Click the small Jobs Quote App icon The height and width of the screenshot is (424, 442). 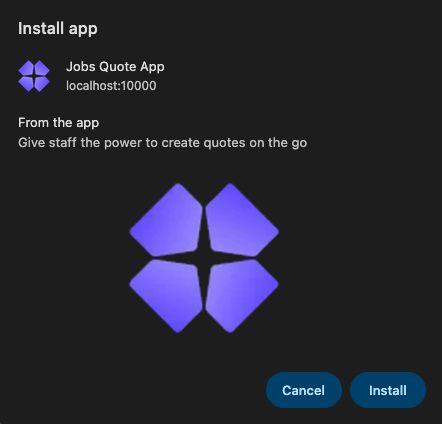click(34, 76)
